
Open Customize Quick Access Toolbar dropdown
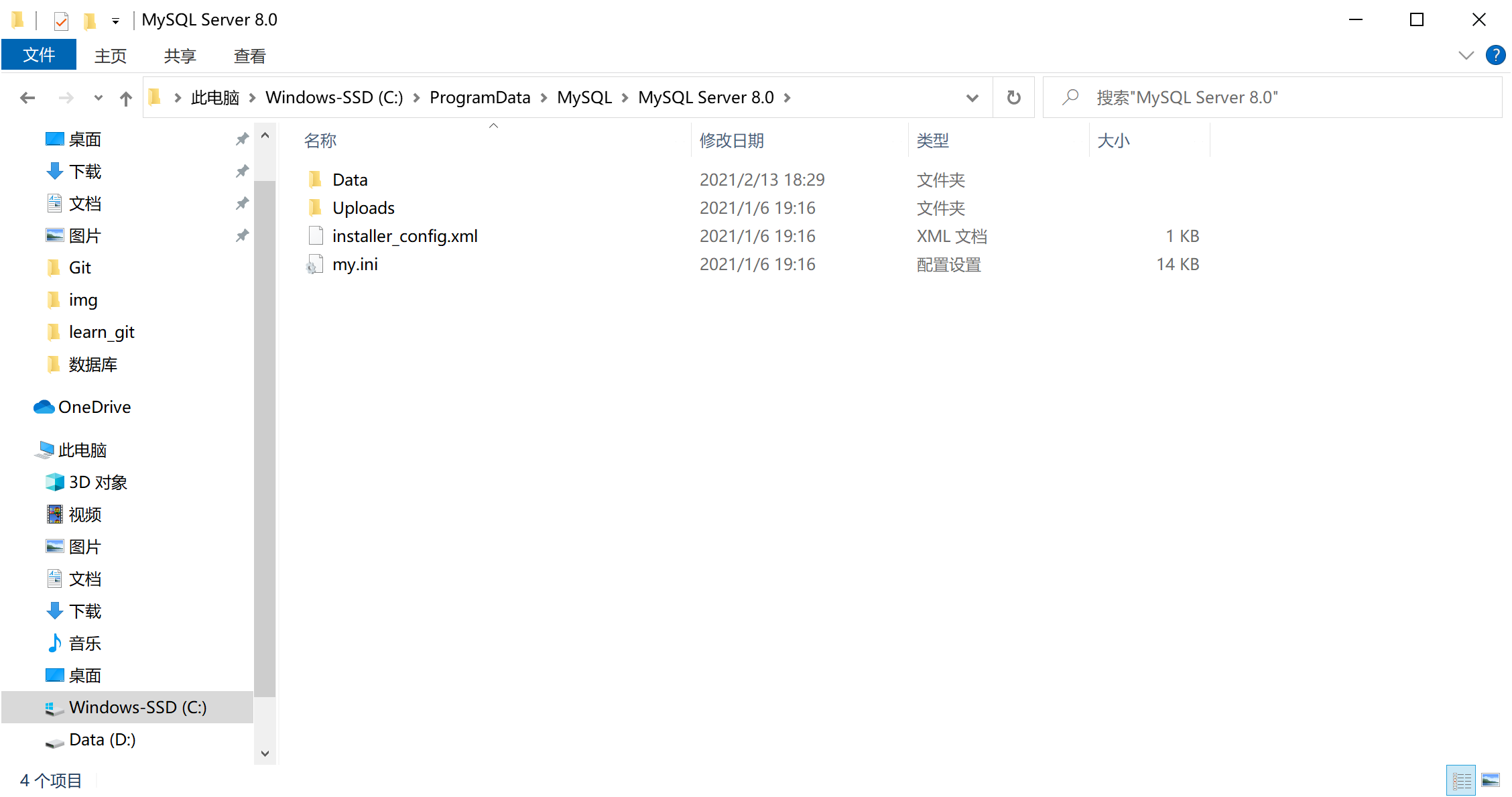(115, 21)
